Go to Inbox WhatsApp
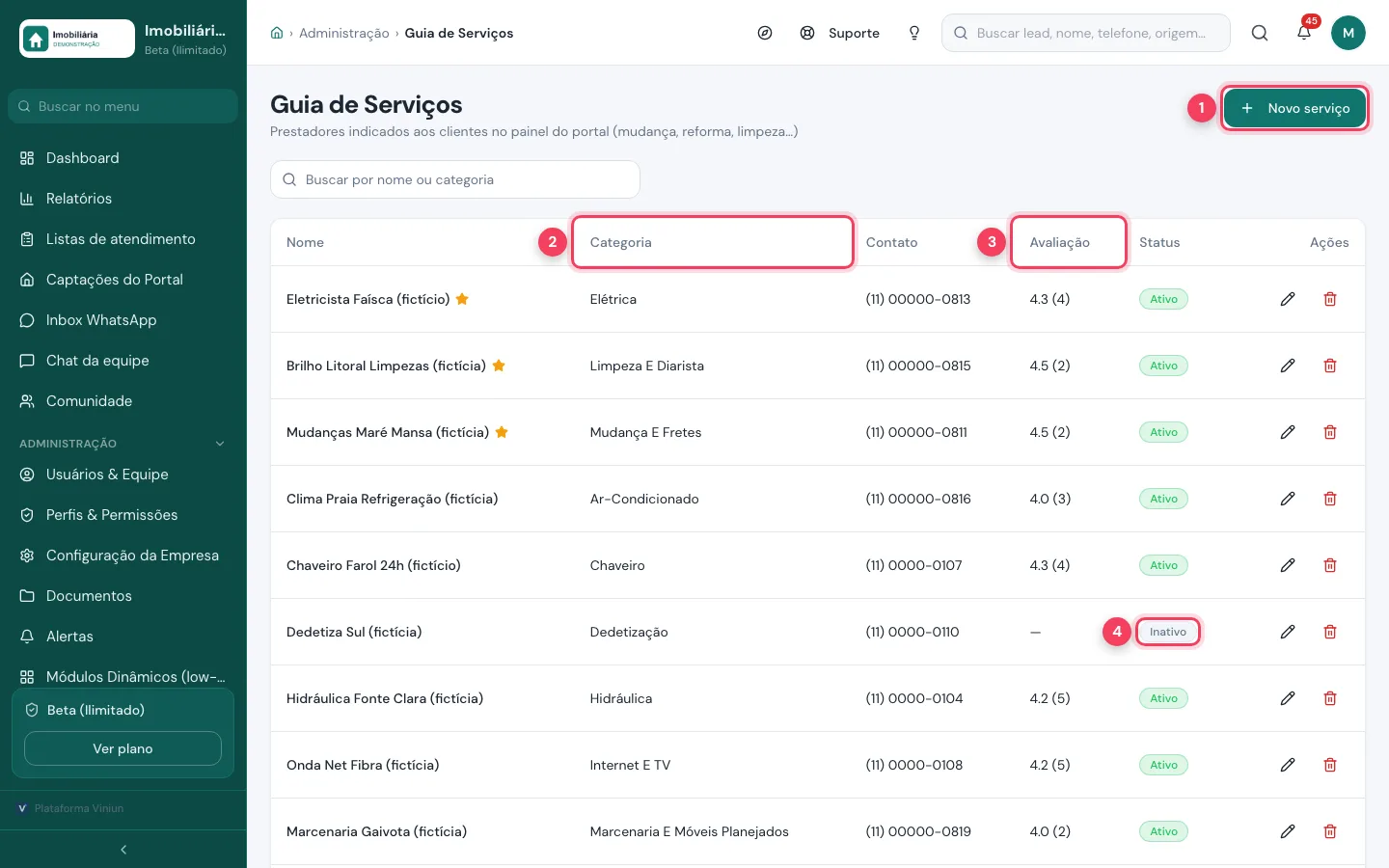This screenshot has width=1389, height=868. [x=123, y=320]
